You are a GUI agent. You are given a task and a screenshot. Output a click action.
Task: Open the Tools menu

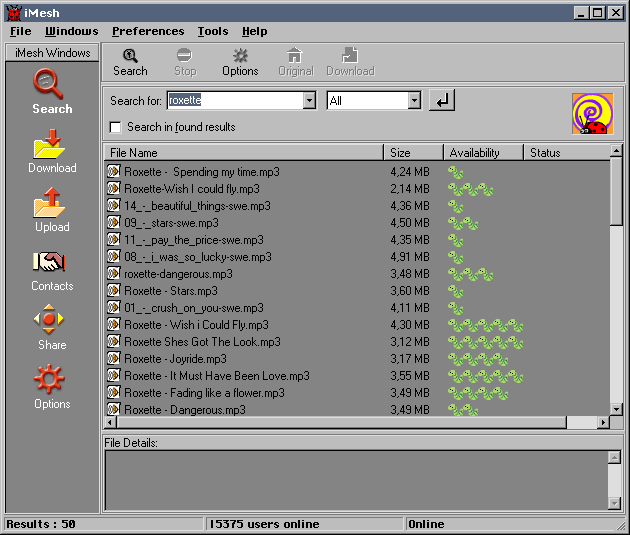click(212, 31)
